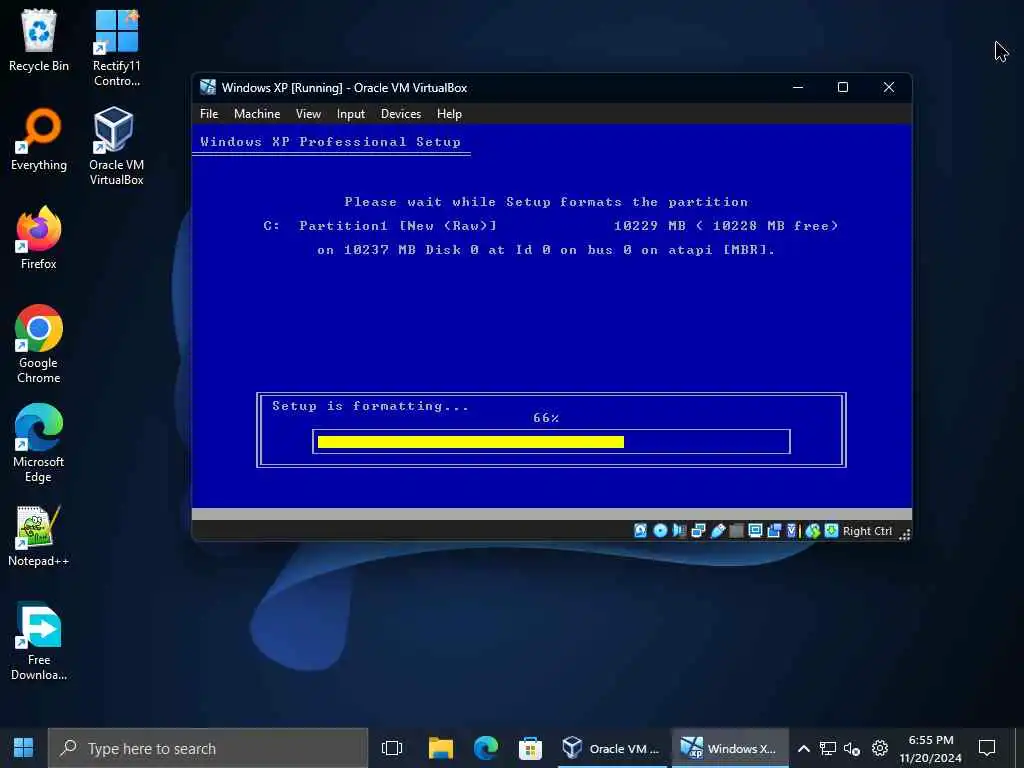Select the Everything search desktop shortcut
1024x768 pixels.
pyautogui.click(x=39, y=140)
